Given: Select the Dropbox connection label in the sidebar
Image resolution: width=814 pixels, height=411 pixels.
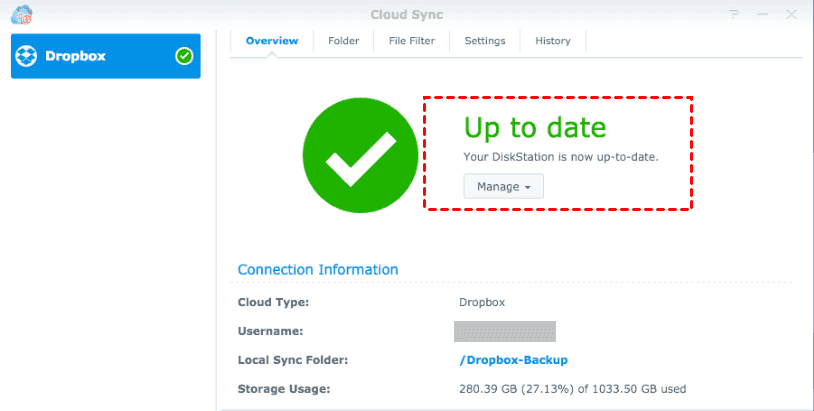Looking at the screenshot, I should point(76,56).
